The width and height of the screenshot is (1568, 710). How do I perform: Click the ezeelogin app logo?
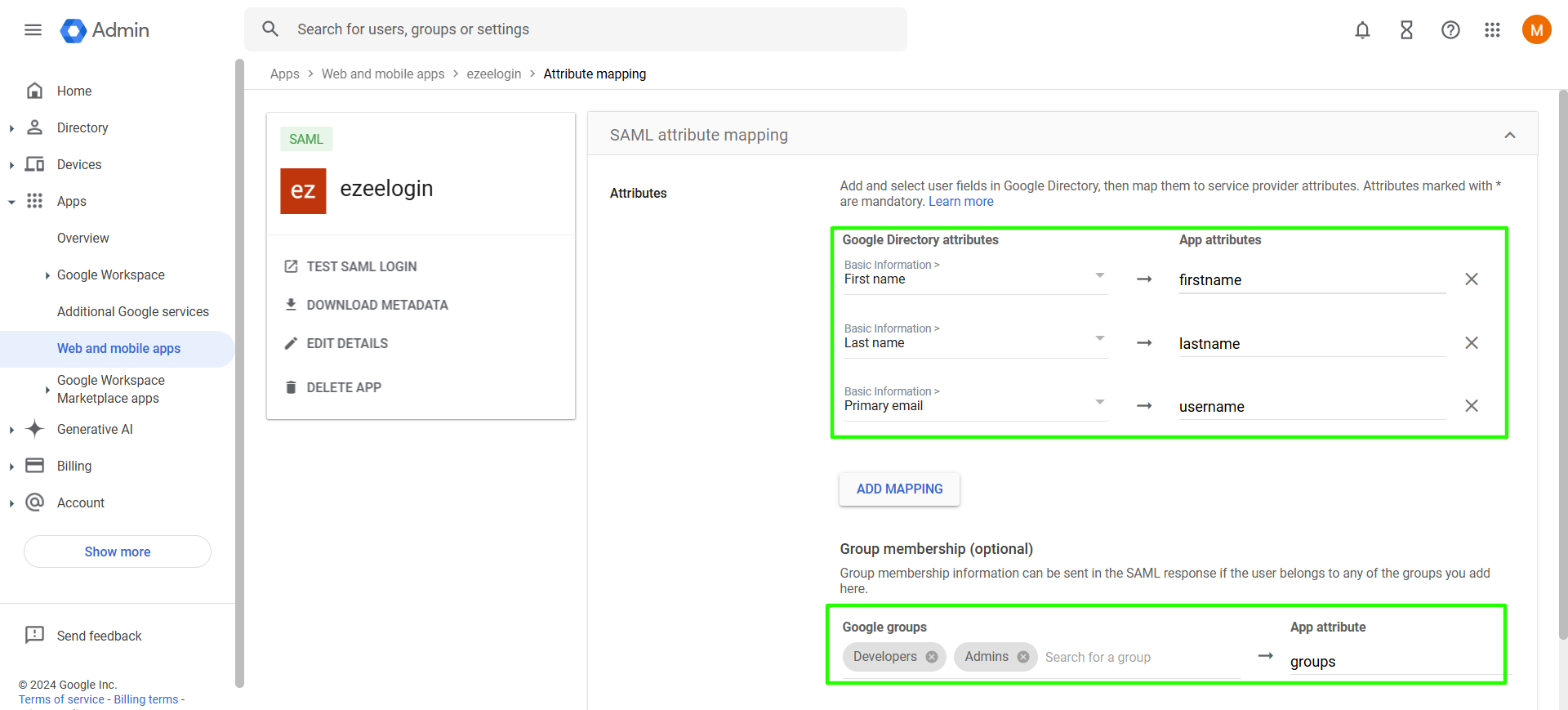pyautogui.click(x=303, y=191)
